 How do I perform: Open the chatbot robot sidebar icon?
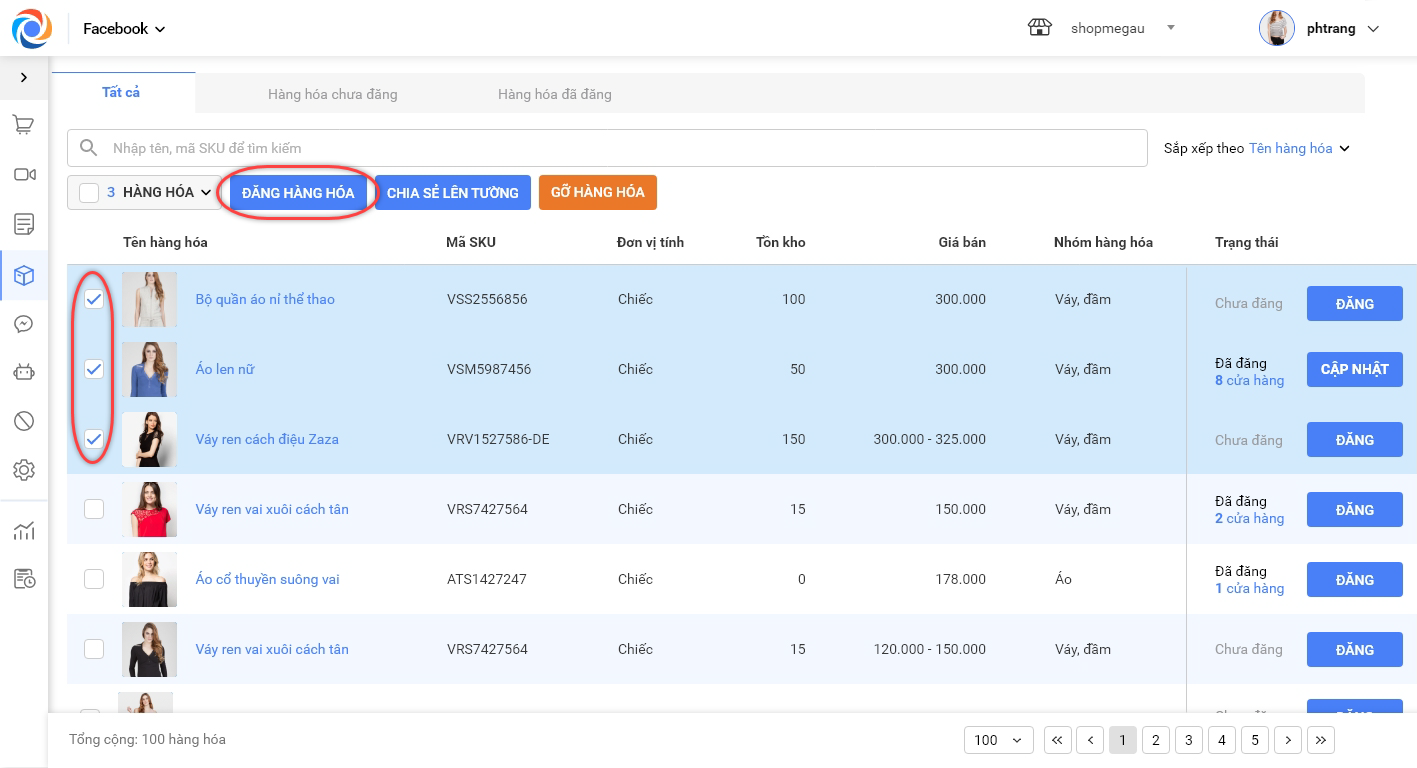24,372
